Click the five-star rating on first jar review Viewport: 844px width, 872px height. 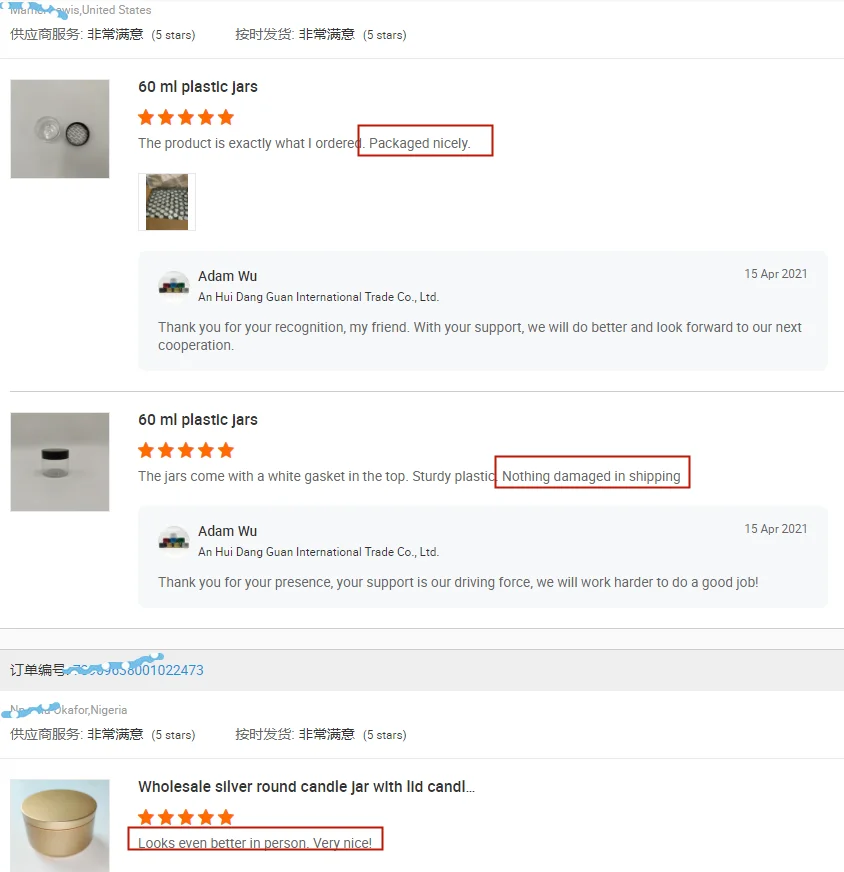[x=186, y=117]
